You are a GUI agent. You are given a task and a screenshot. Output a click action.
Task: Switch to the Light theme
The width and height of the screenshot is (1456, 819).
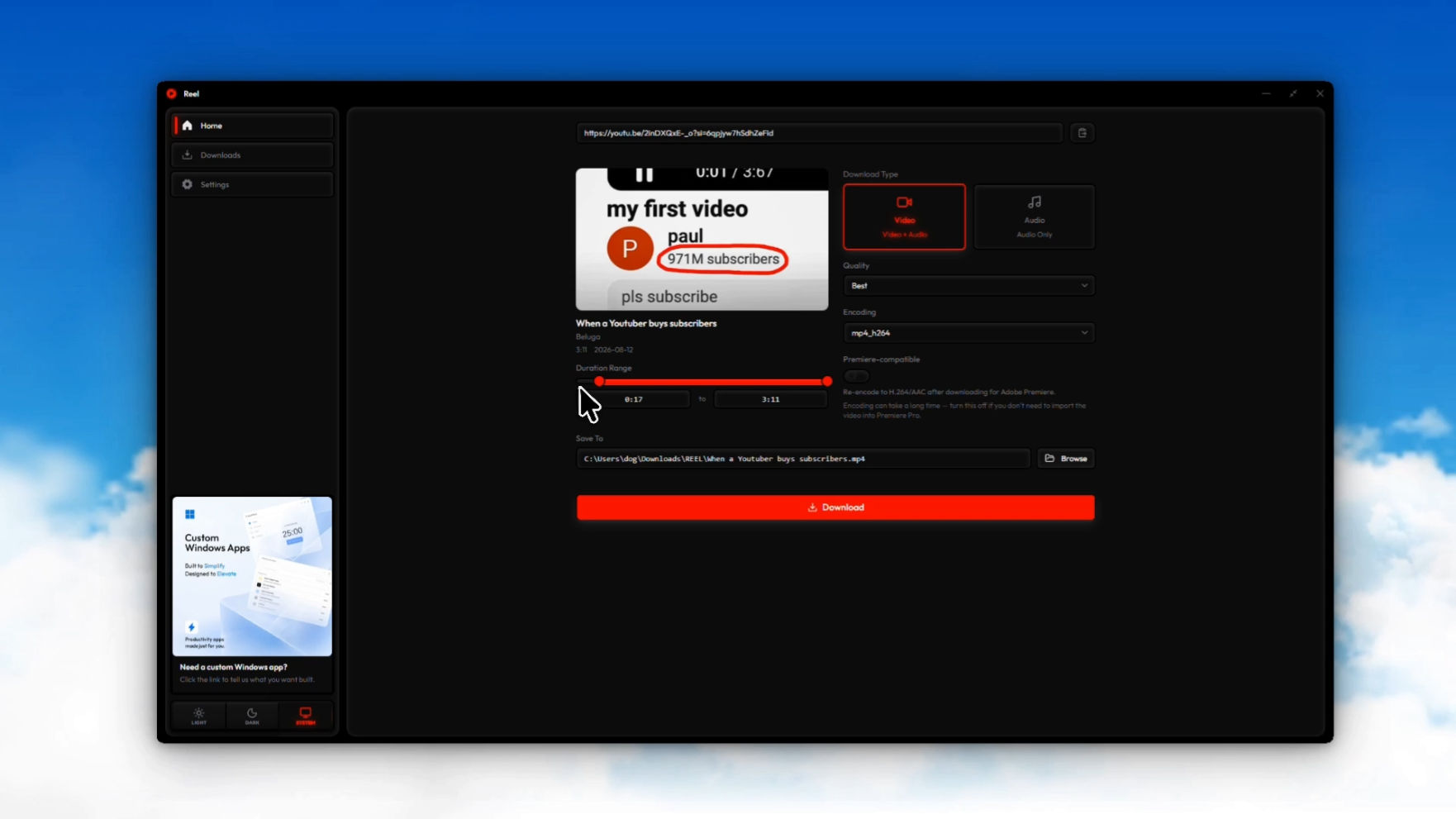tap(199, 716)
